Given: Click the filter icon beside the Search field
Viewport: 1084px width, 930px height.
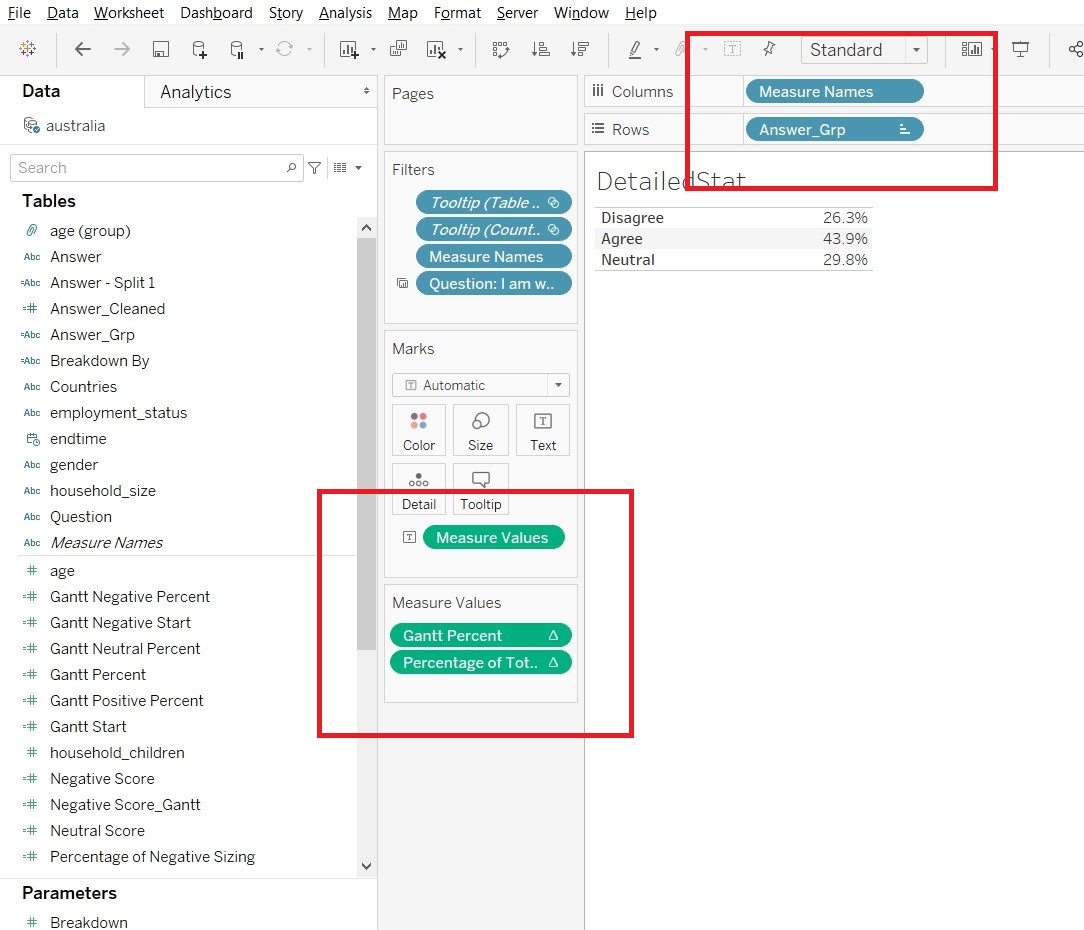Looking at the screenshot, I should click(314, 168).
